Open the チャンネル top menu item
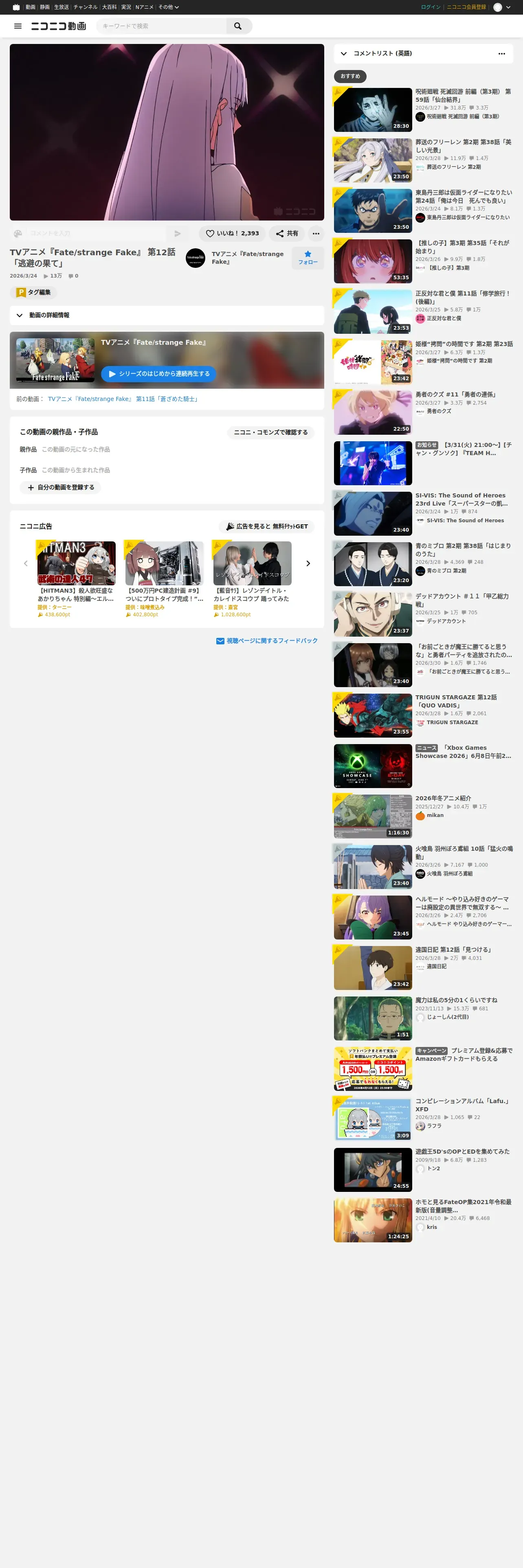The width and height of the screenshot is (523, 1568). click(x=85, y=7)
